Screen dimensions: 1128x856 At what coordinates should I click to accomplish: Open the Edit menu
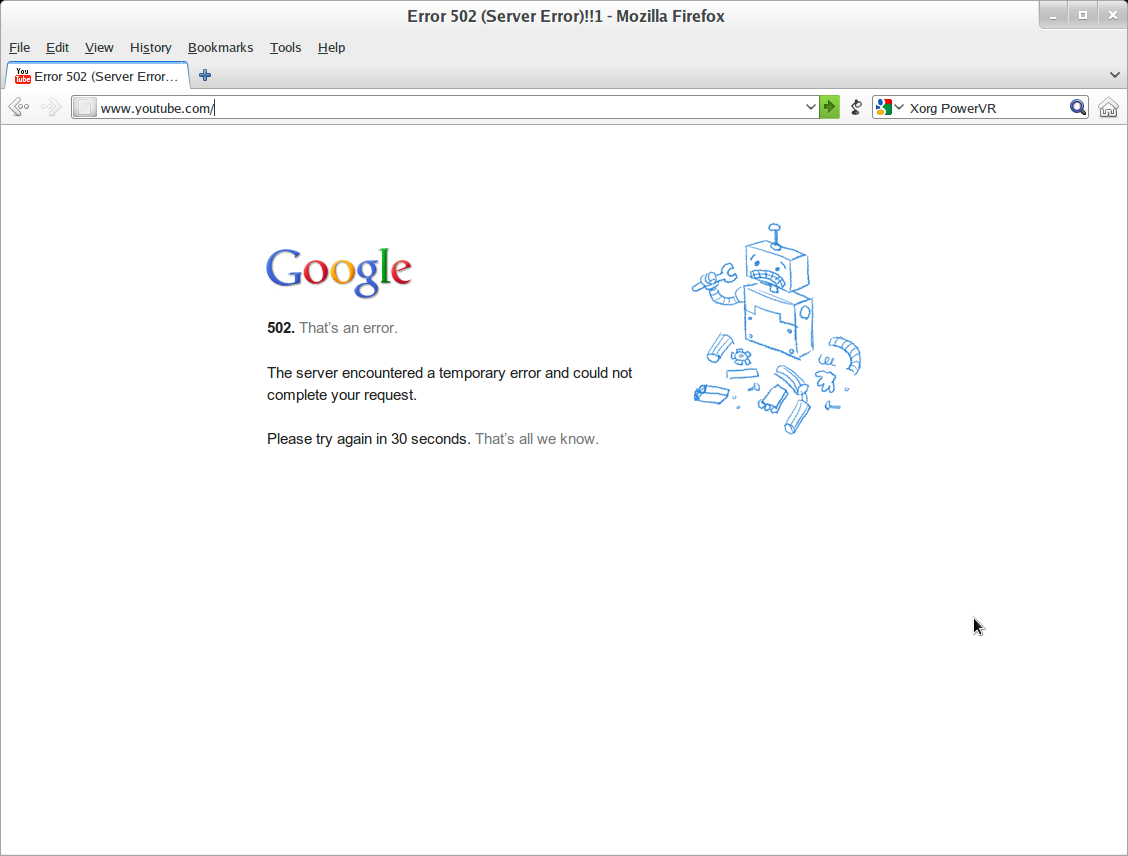click(x=58, y=47)
